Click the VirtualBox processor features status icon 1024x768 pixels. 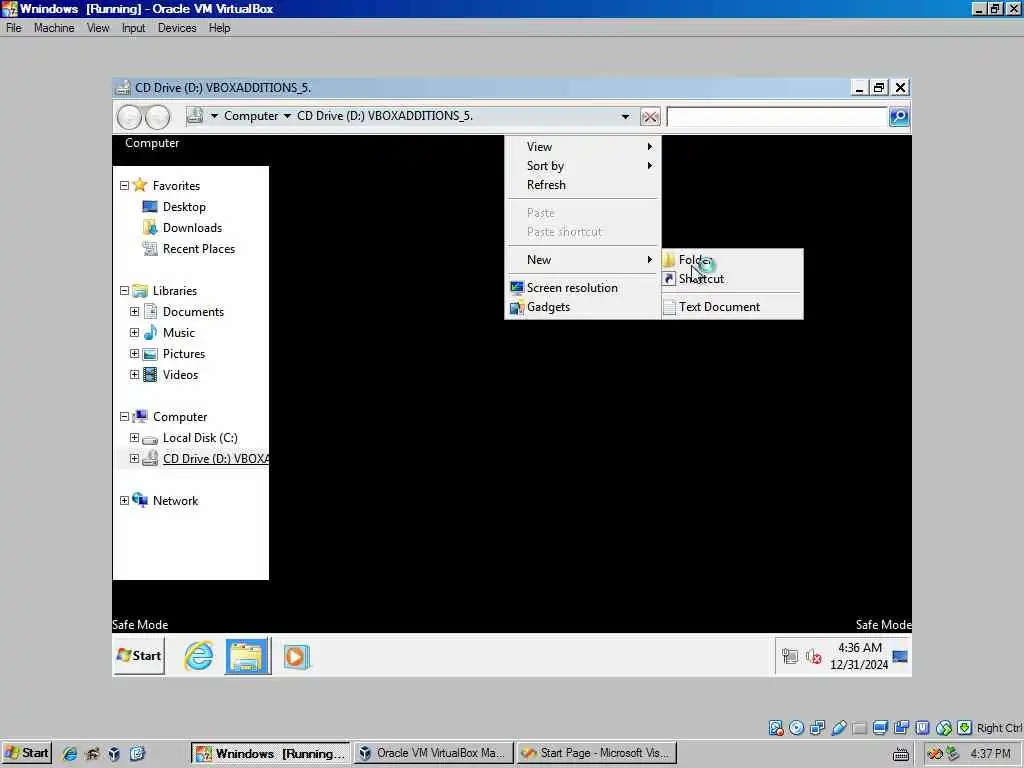pos(922,728)
